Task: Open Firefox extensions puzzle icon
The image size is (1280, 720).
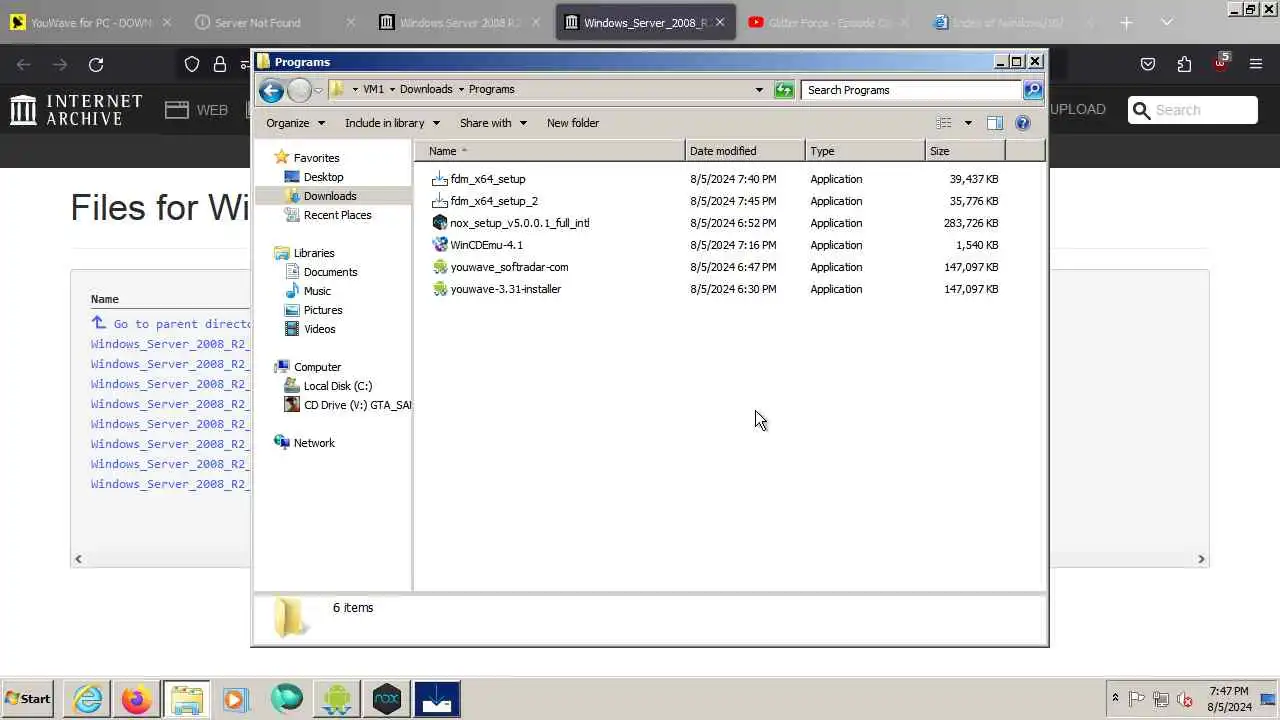Action: [1184, 64]
